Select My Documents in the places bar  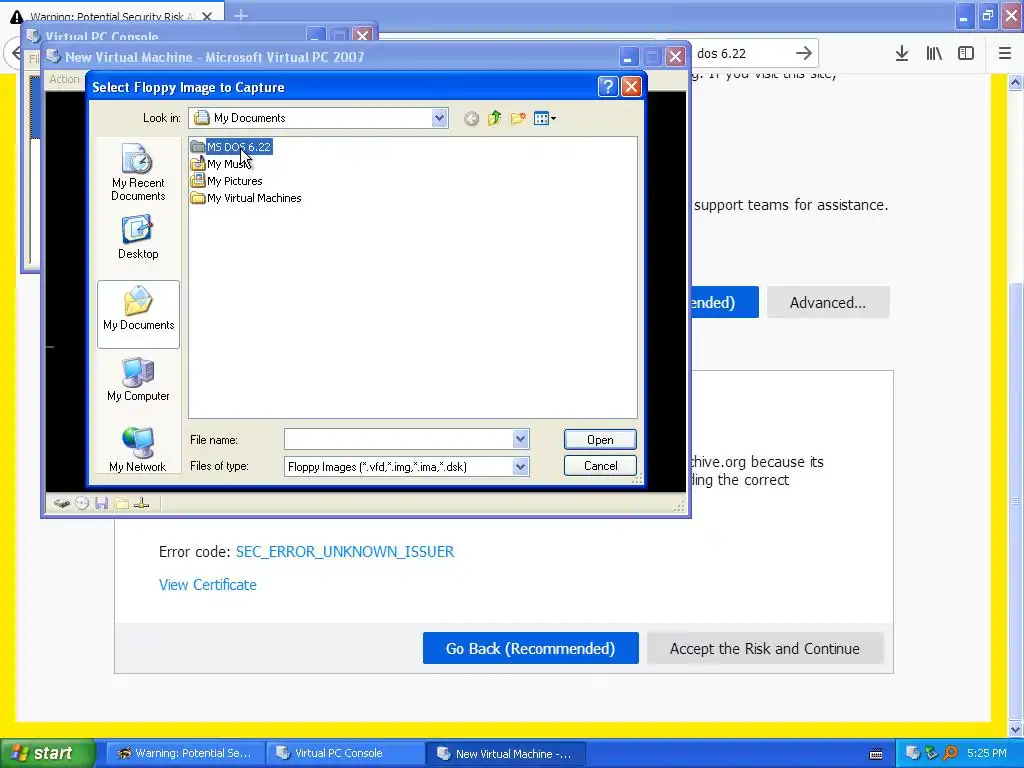point(138,314)
